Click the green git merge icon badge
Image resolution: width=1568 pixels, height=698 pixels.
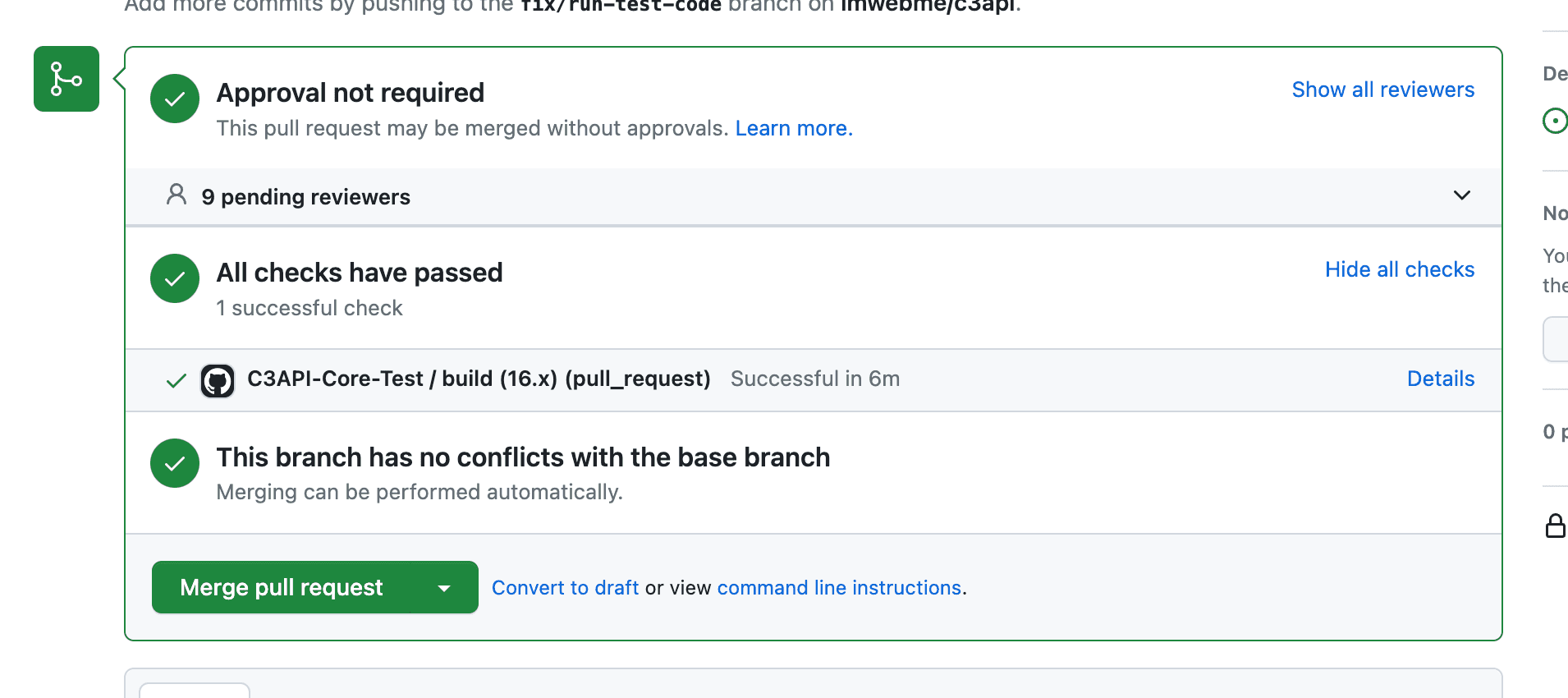click(66, 79)
